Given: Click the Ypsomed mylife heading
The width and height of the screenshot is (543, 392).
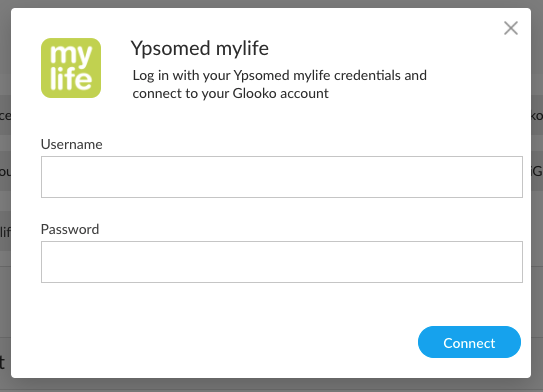Looking at the screenshot, I should (199, 48).
